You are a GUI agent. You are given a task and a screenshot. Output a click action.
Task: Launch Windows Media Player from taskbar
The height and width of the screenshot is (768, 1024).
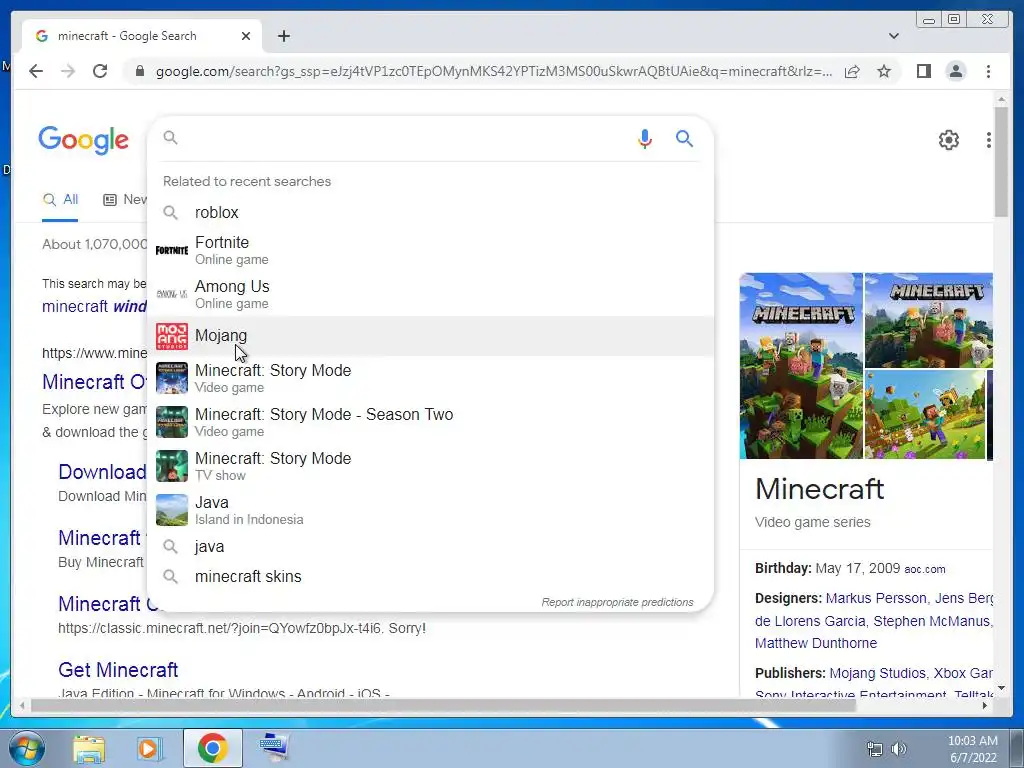[149, 748]
